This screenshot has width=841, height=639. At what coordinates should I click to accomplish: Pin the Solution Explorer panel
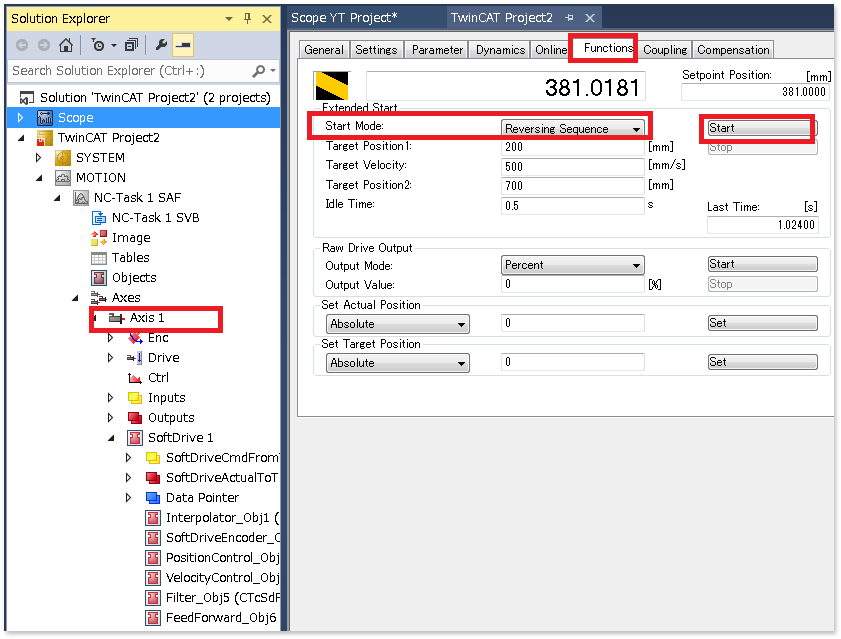(x=247, y=19)
